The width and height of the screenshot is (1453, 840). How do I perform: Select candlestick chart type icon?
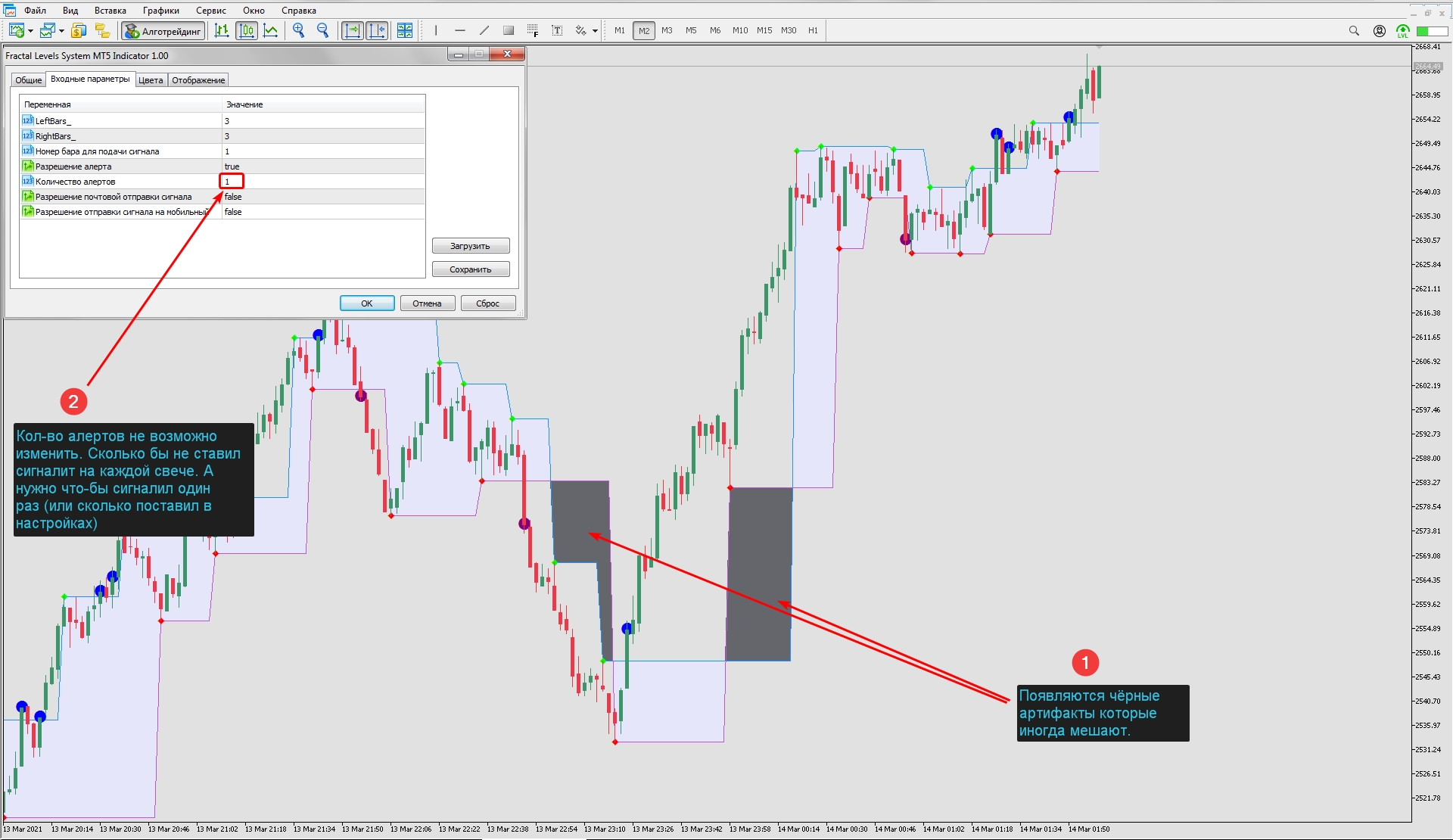[x=247, y=31]
